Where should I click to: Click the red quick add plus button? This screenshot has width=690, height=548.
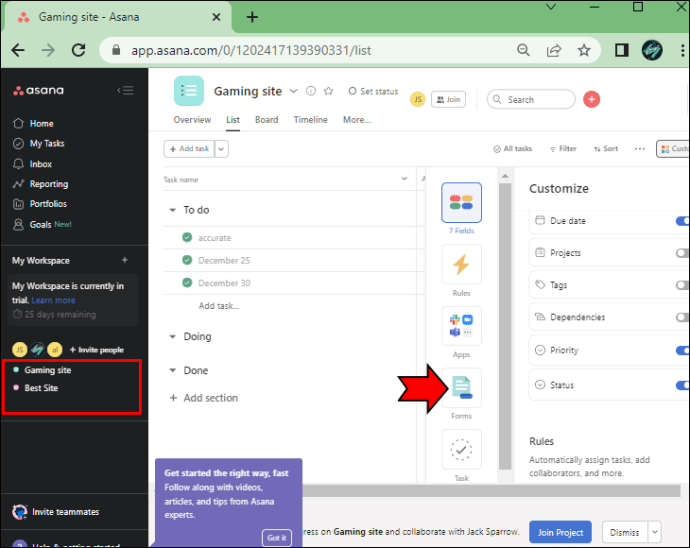(x=591, y=99)
